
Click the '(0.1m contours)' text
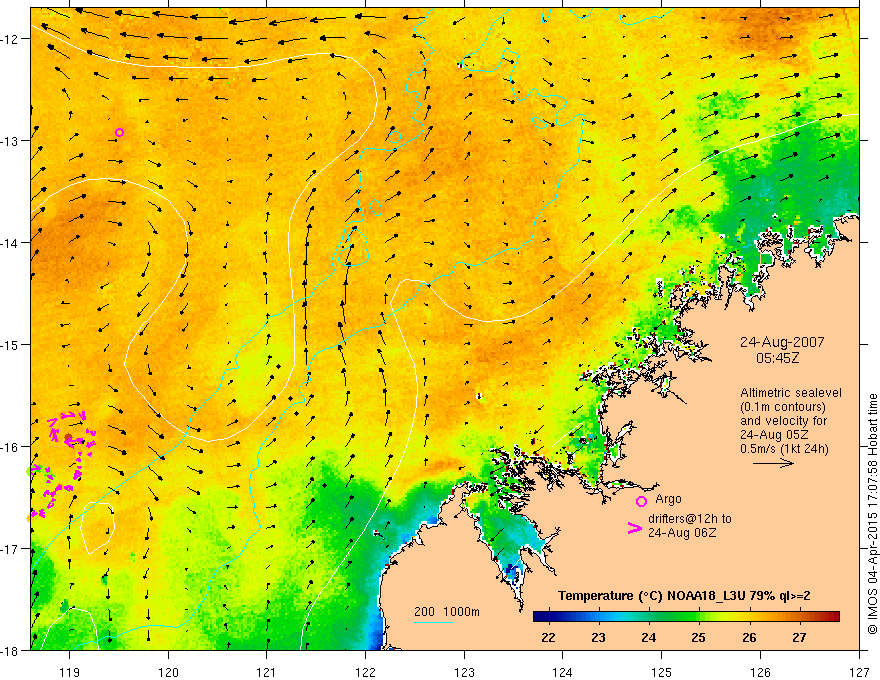pos(782,407)
